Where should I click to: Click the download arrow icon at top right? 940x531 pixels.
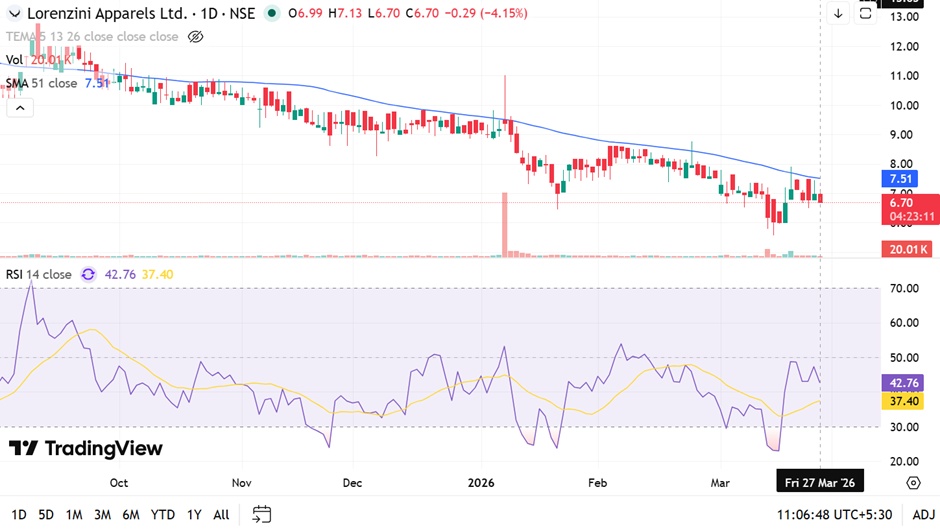[838, 13]
